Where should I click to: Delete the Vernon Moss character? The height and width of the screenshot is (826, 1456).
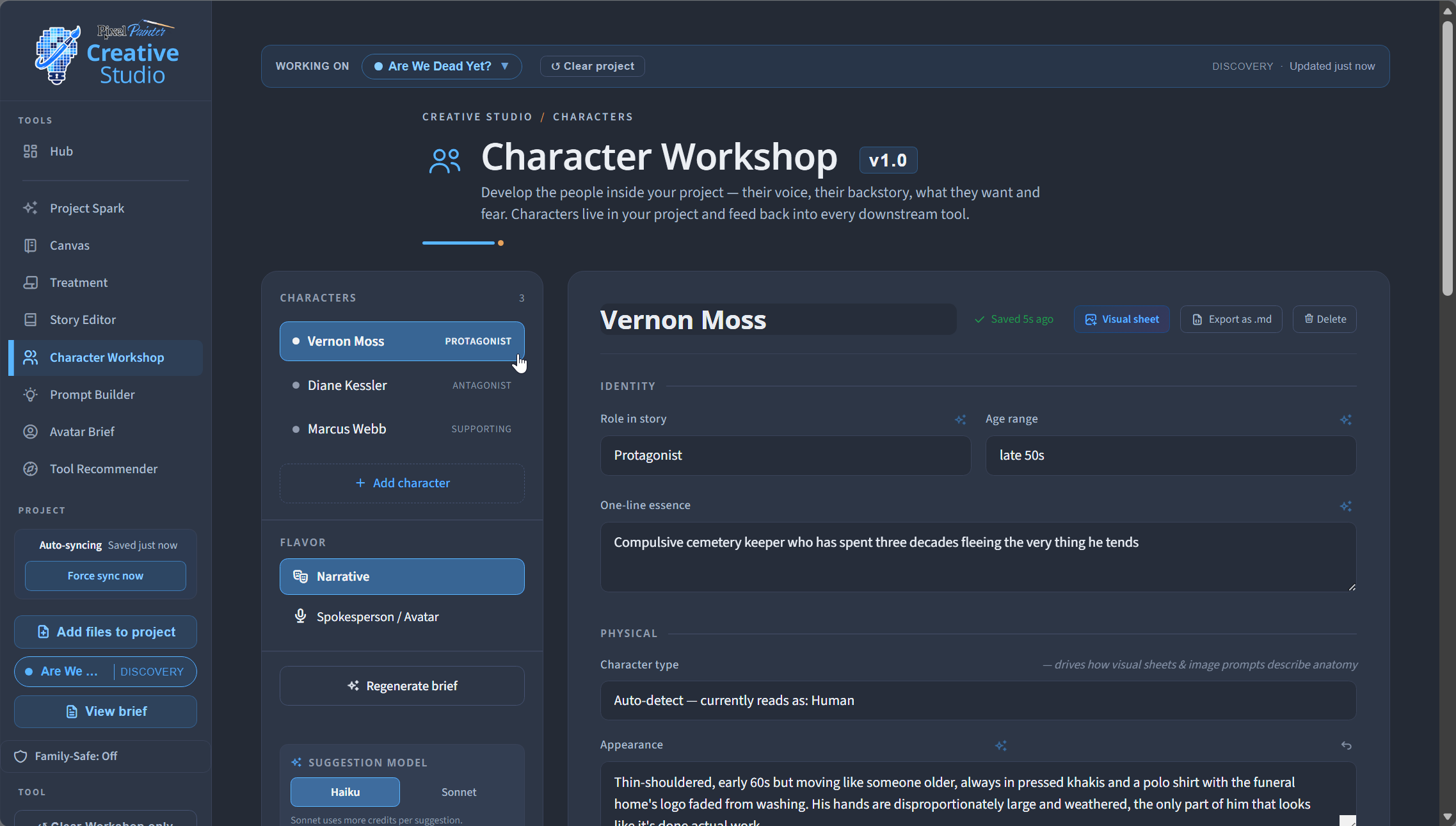1324,319
